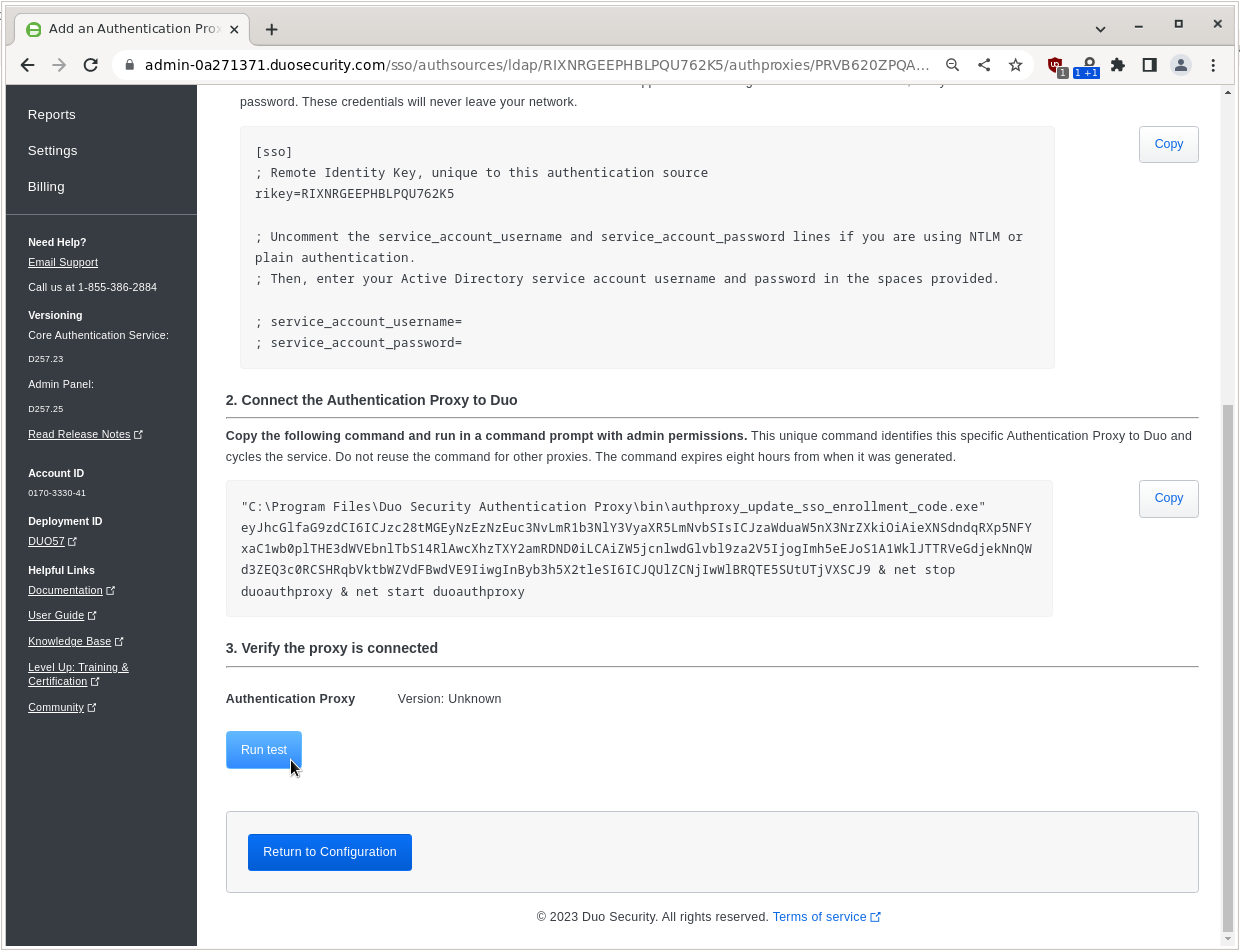Open the Extensions puzzle piece icon
The width and height of the screenshot is (1240, 950).
click(1118, 65)
